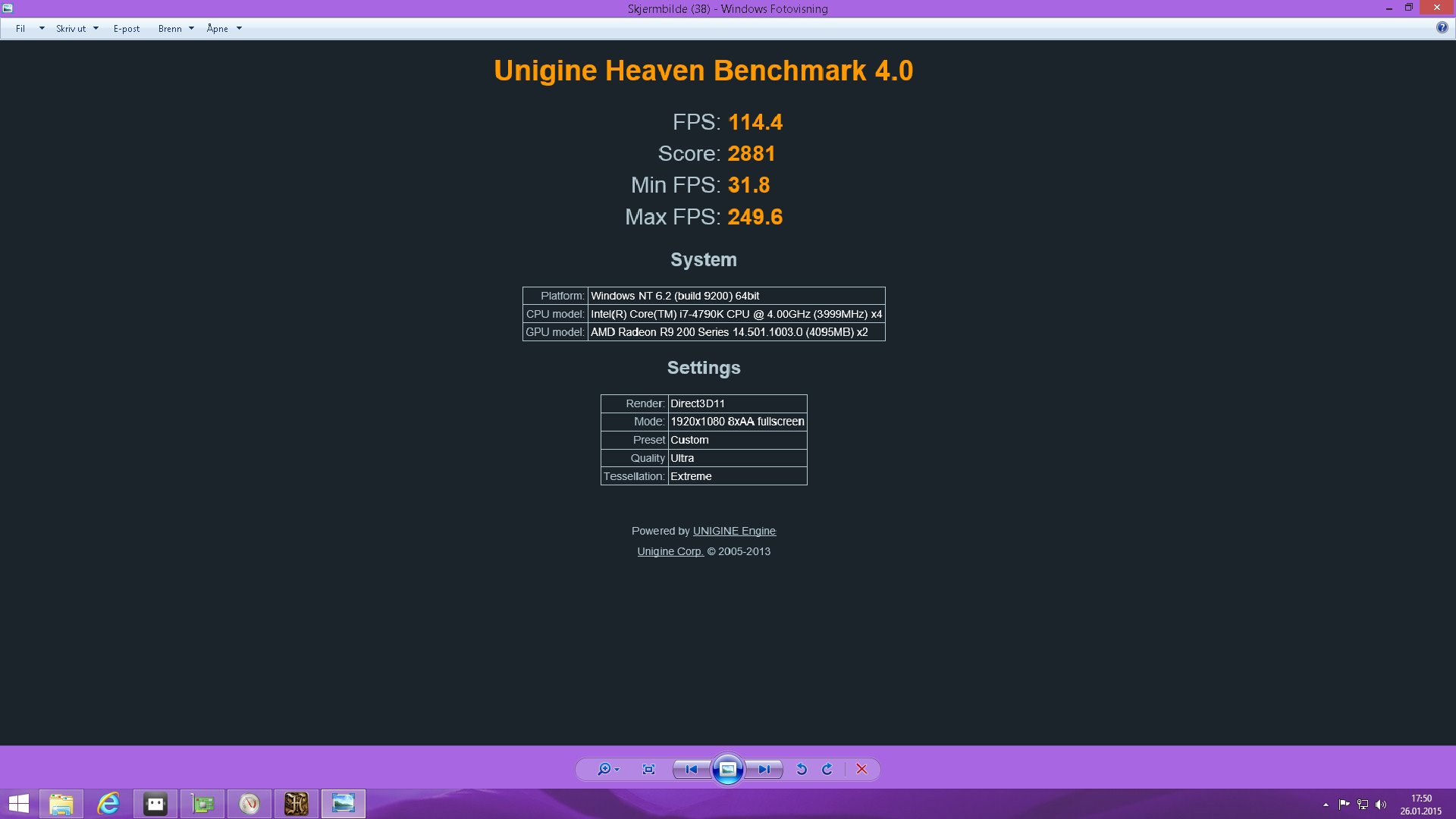This screenshot has width=1456, height=819.
Task: Click the Photo Viewer title bar icon
Action: tap(8, 8)
